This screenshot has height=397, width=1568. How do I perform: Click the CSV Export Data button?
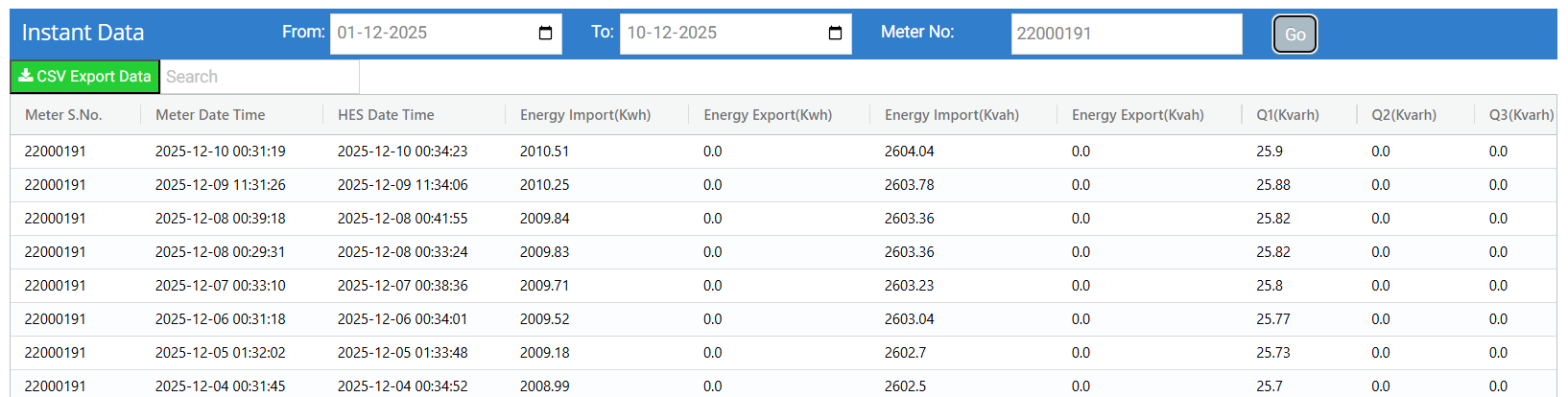84,77
